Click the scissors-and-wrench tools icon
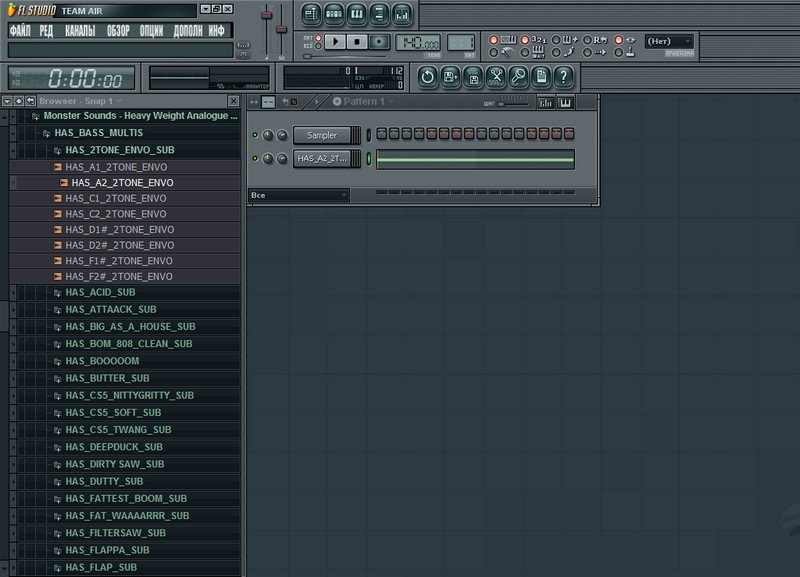This screenshot has width=800, height=577. click(495, 76)
